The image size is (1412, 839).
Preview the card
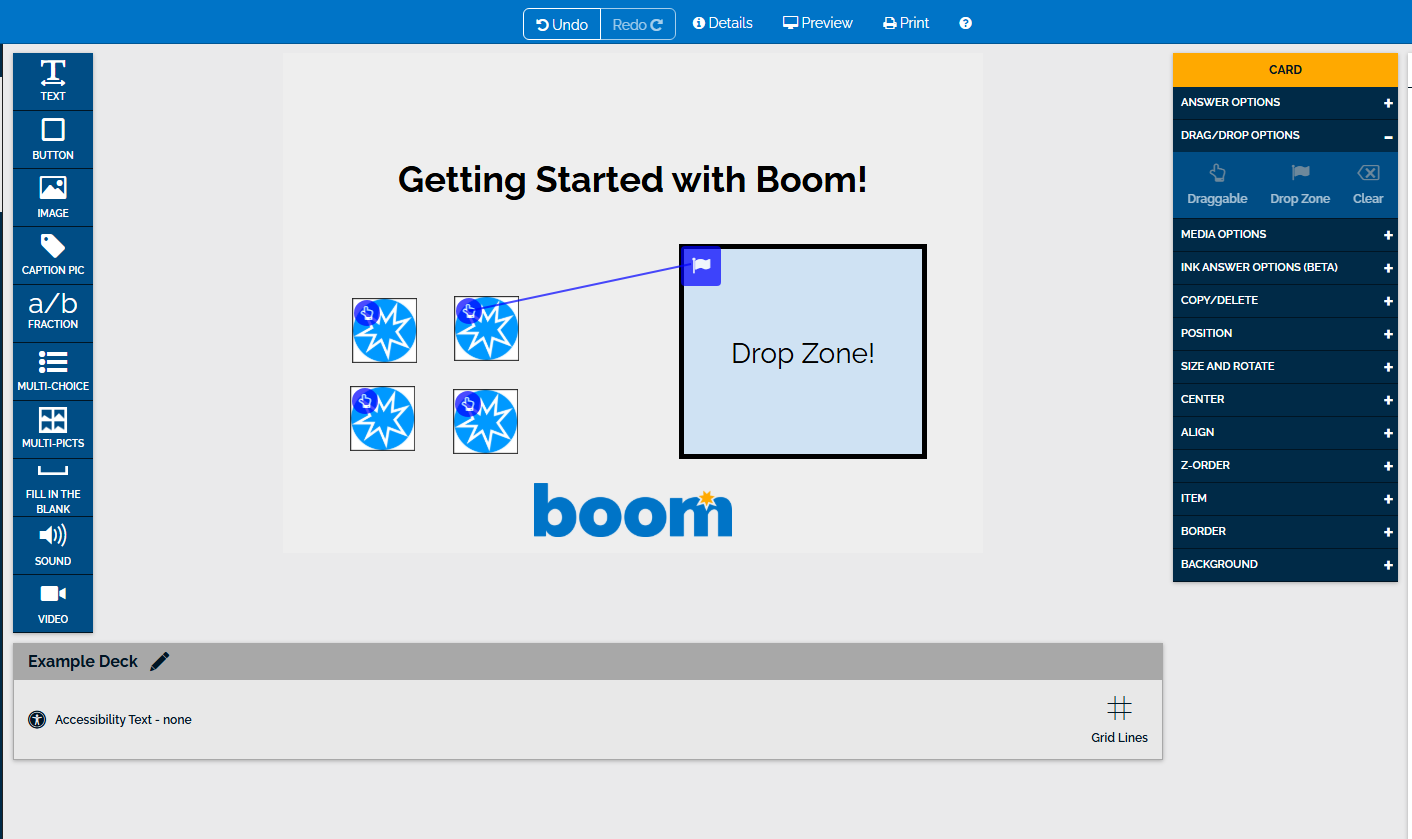click(x=818, y=23)
